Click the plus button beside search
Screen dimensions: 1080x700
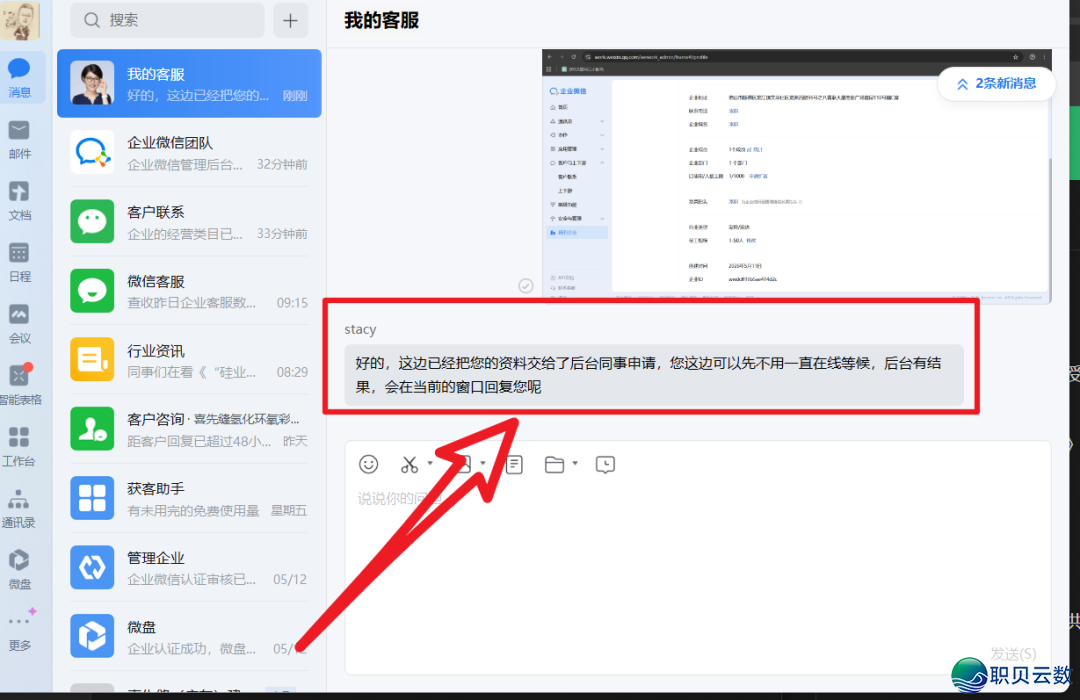tap(290, 20)
